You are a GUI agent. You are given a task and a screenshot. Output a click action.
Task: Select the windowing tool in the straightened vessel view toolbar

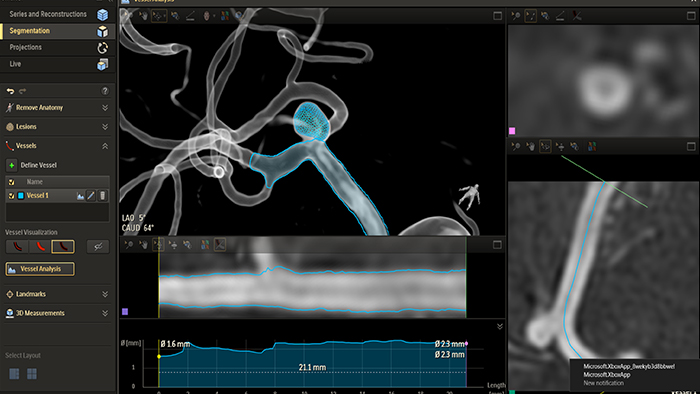pos(188,245)
